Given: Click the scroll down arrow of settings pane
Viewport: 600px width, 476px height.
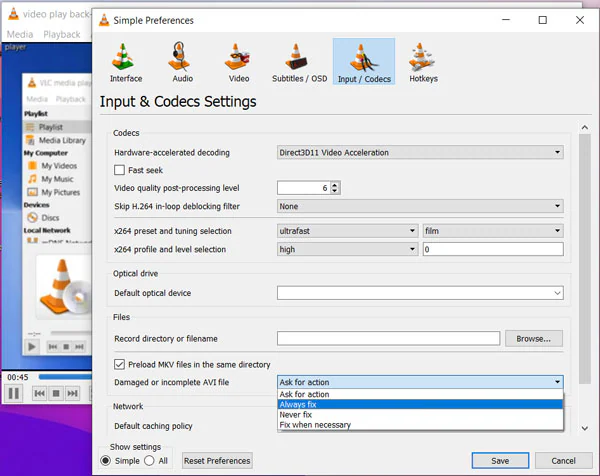Looking at the screenshot, I should click(x=585, y=428).
